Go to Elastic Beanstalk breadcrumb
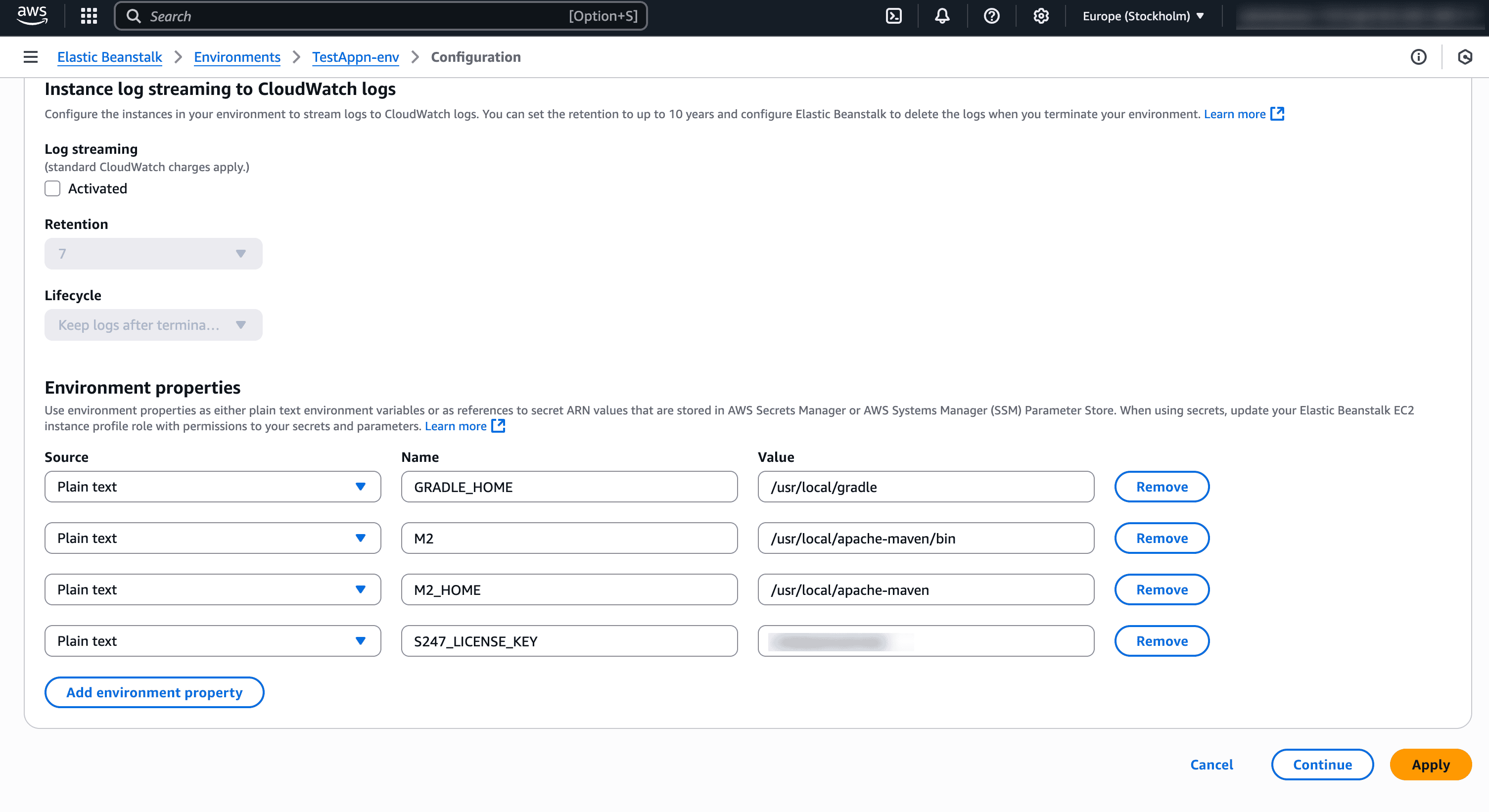Screen dimensions: 1489x812 click(109, 57)
